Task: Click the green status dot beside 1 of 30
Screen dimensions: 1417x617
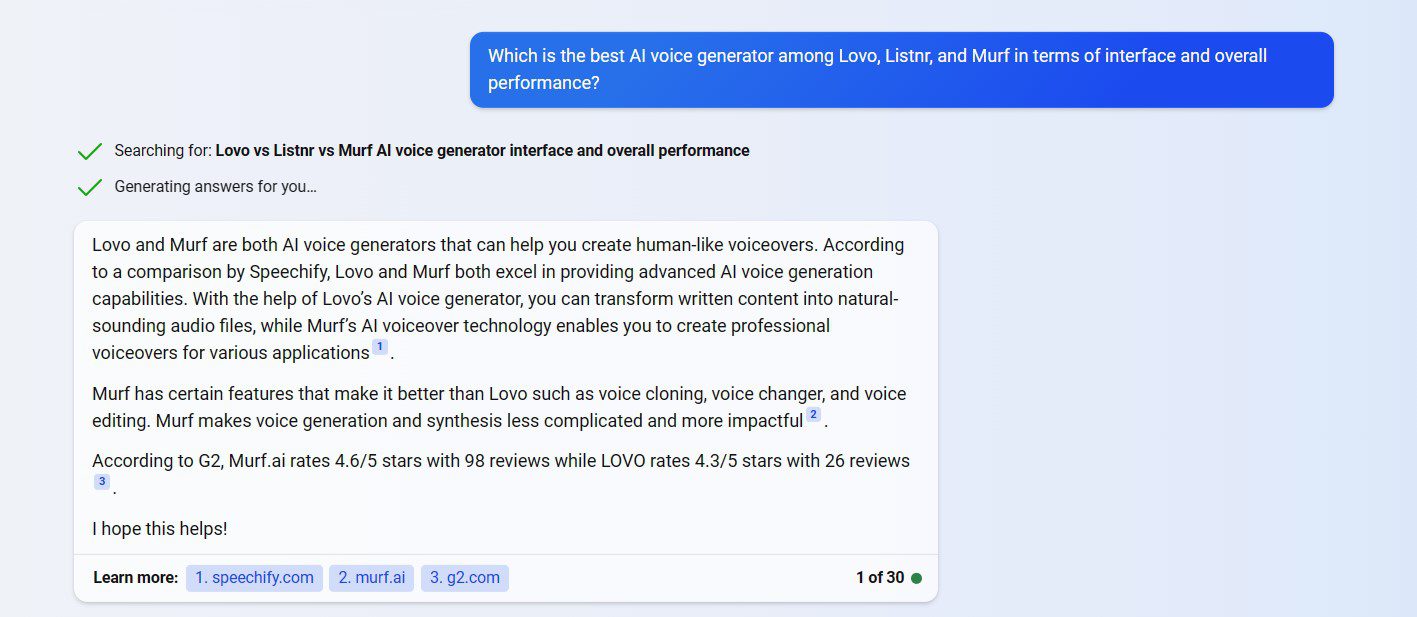Action: click(916, 577)
